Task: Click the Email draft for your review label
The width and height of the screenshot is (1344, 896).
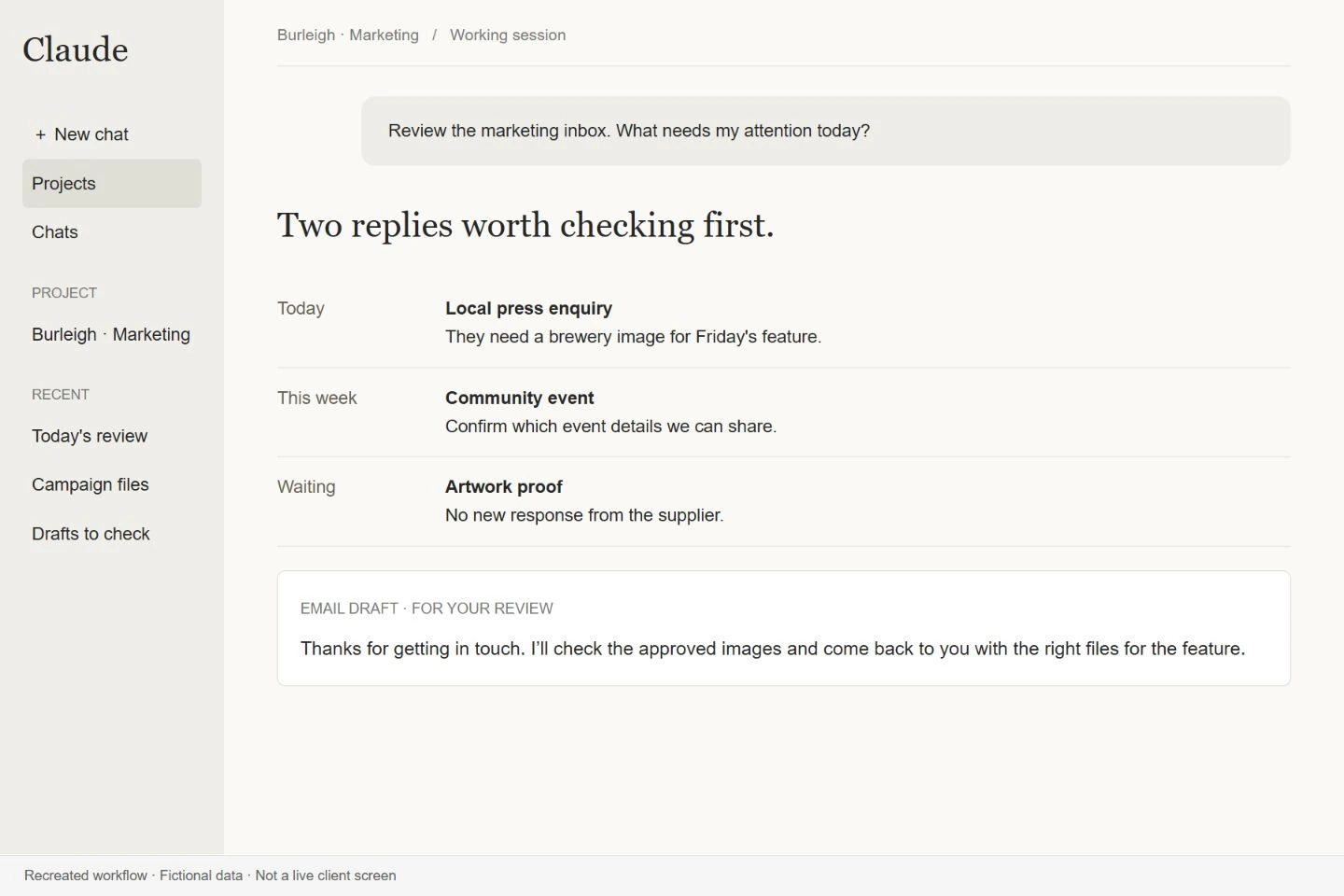Action: point(427,609)
